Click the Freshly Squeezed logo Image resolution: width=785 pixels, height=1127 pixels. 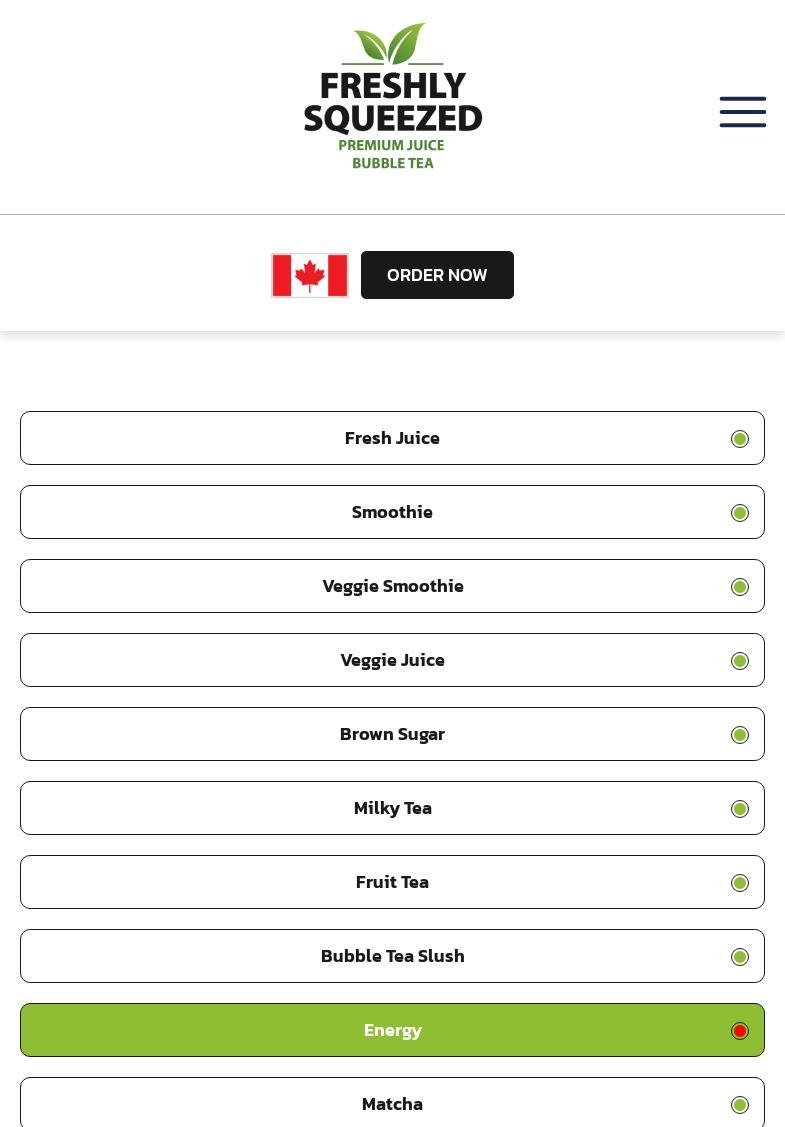tap(392, 95)
